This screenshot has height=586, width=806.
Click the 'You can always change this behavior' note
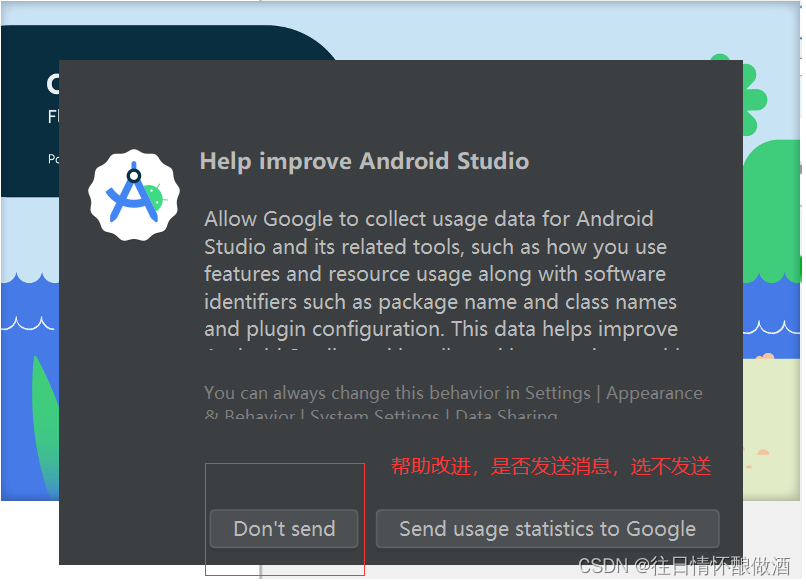pos(453,401)
